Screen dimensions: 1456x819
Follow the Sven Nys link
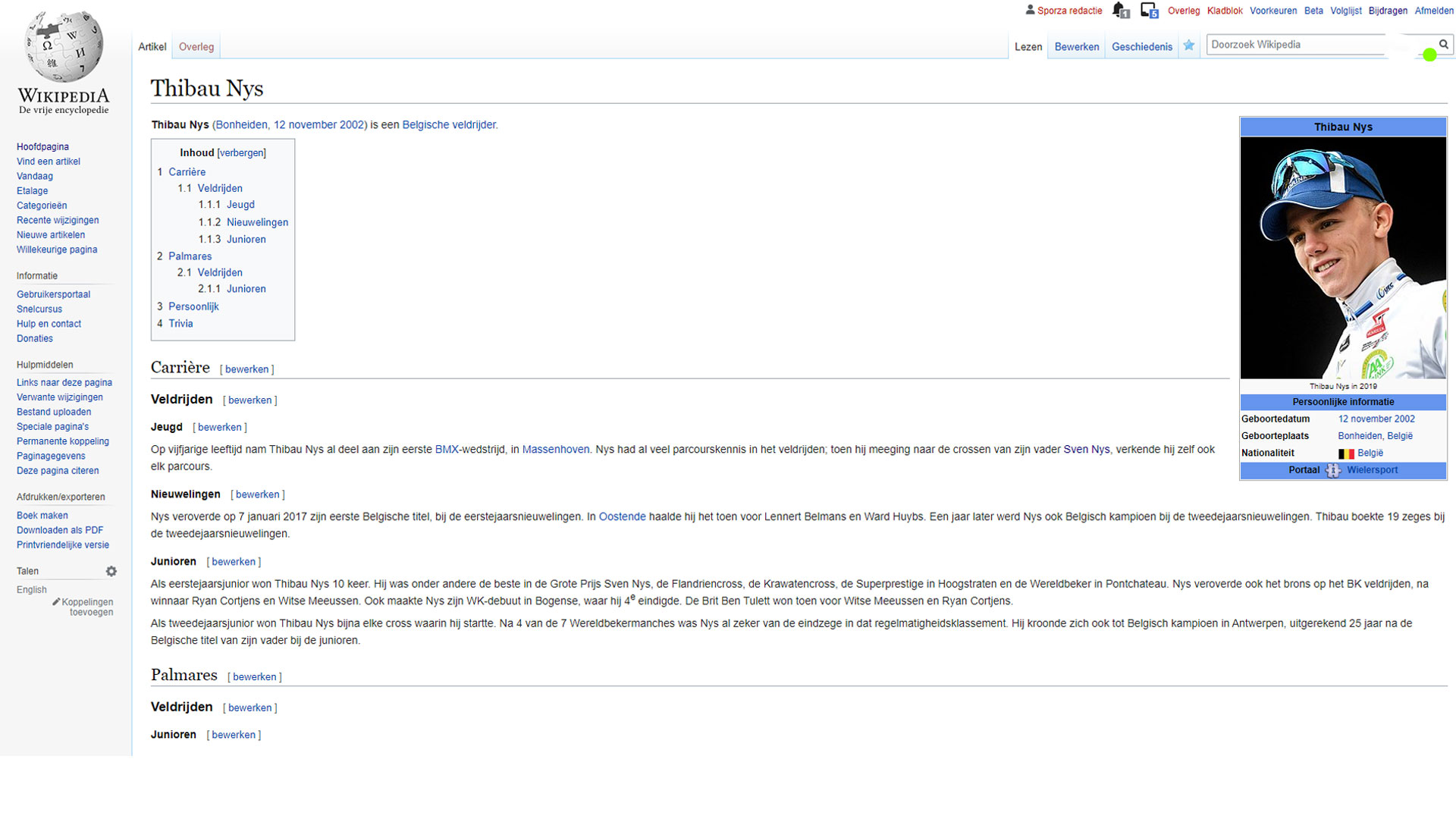1086,450
